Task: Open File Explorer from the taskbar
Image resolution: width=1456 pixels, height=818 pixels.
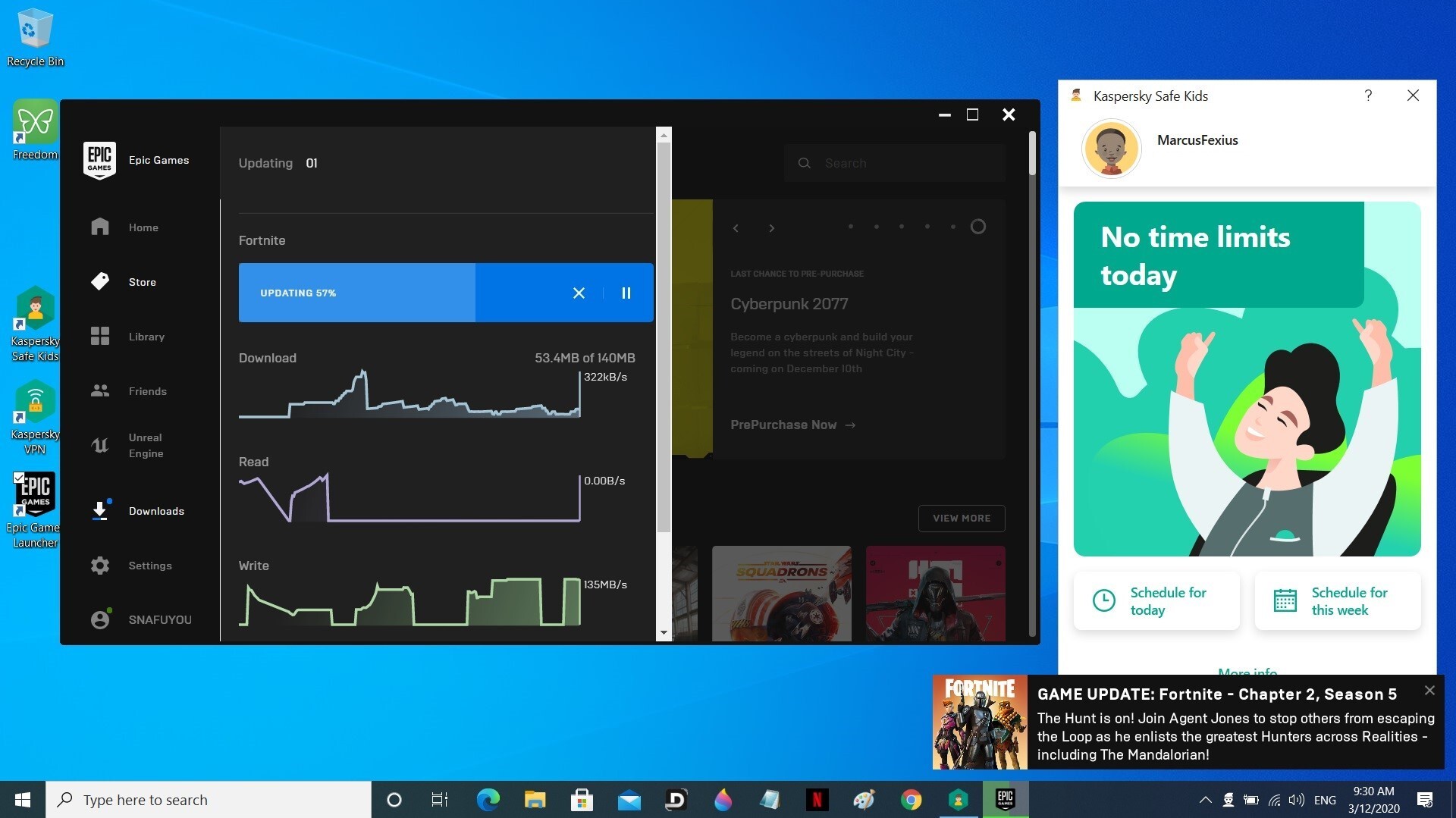Action: pos(535,800)
